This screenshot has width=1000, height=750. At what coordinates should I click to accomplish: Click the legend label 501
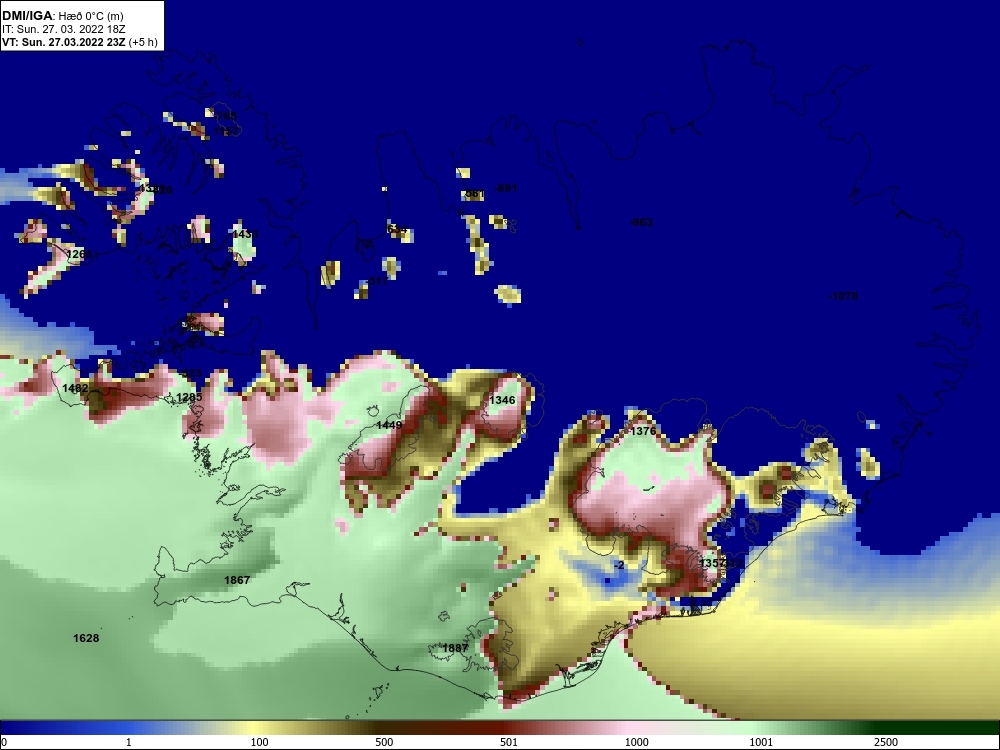tap(509, 742)
